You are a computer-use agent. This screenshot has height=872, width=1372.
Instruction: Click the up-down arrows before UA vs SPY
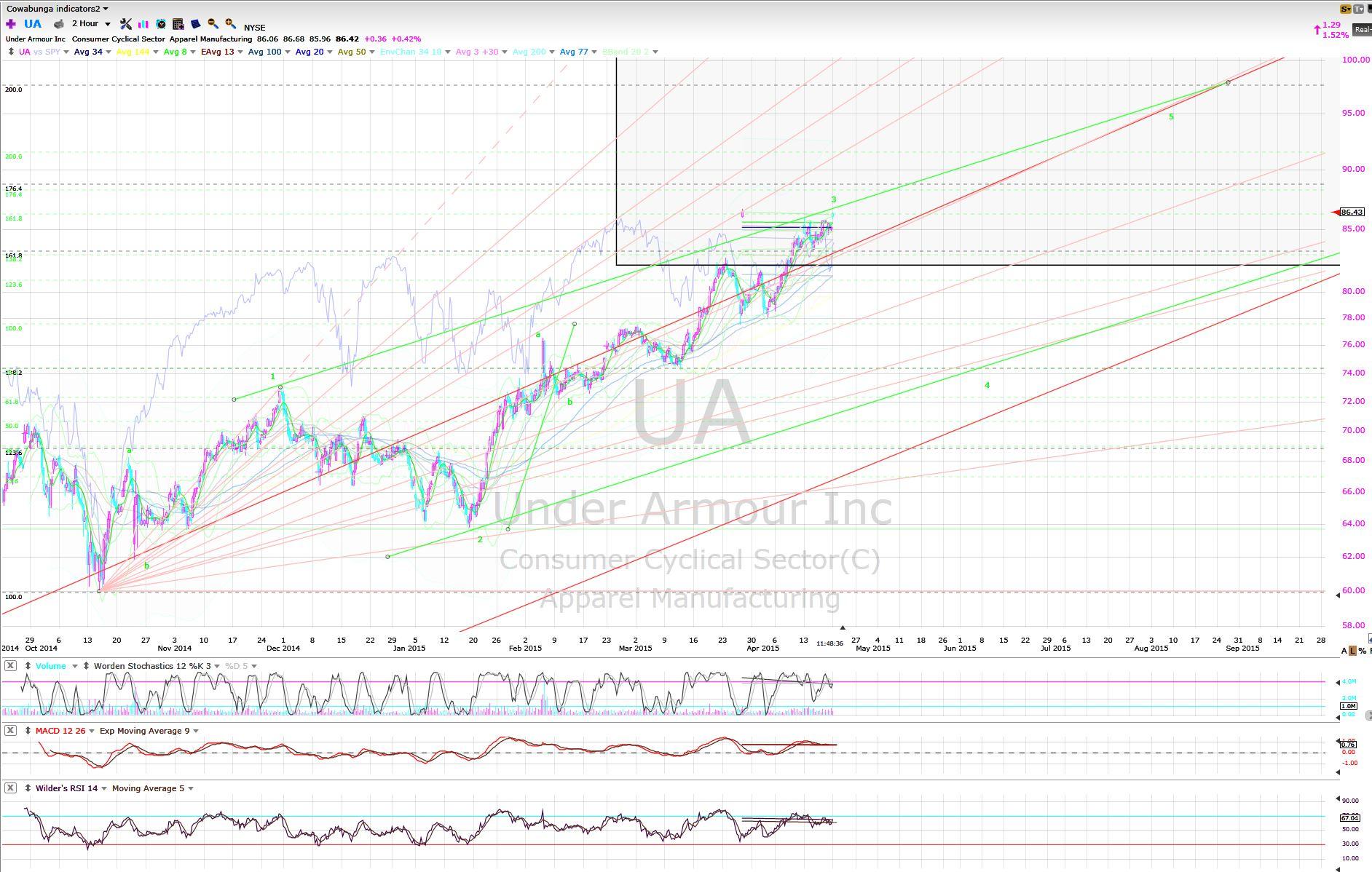click(10, 52)
